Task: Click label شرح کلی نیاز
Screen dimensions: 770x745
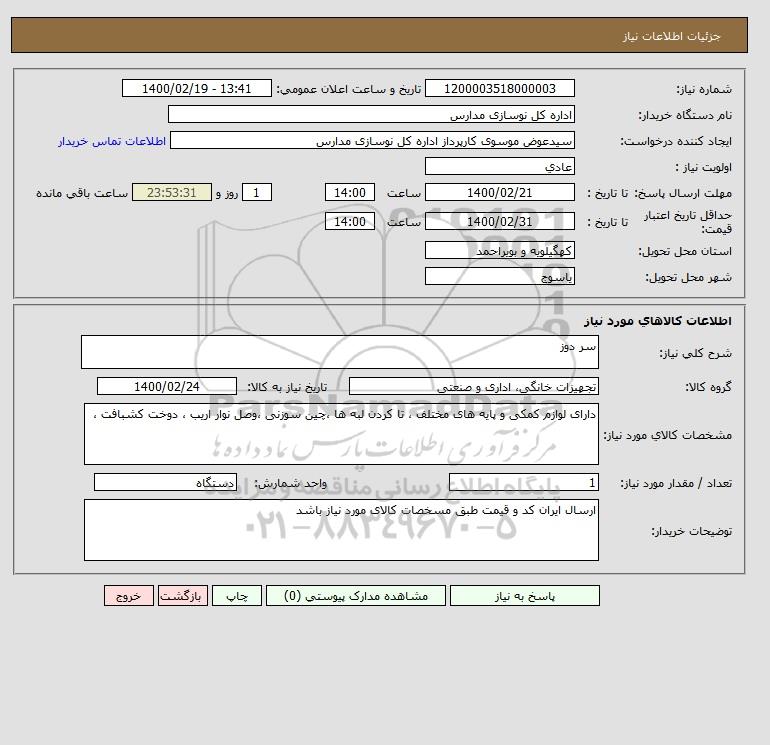Action: [x=695, y=353]
